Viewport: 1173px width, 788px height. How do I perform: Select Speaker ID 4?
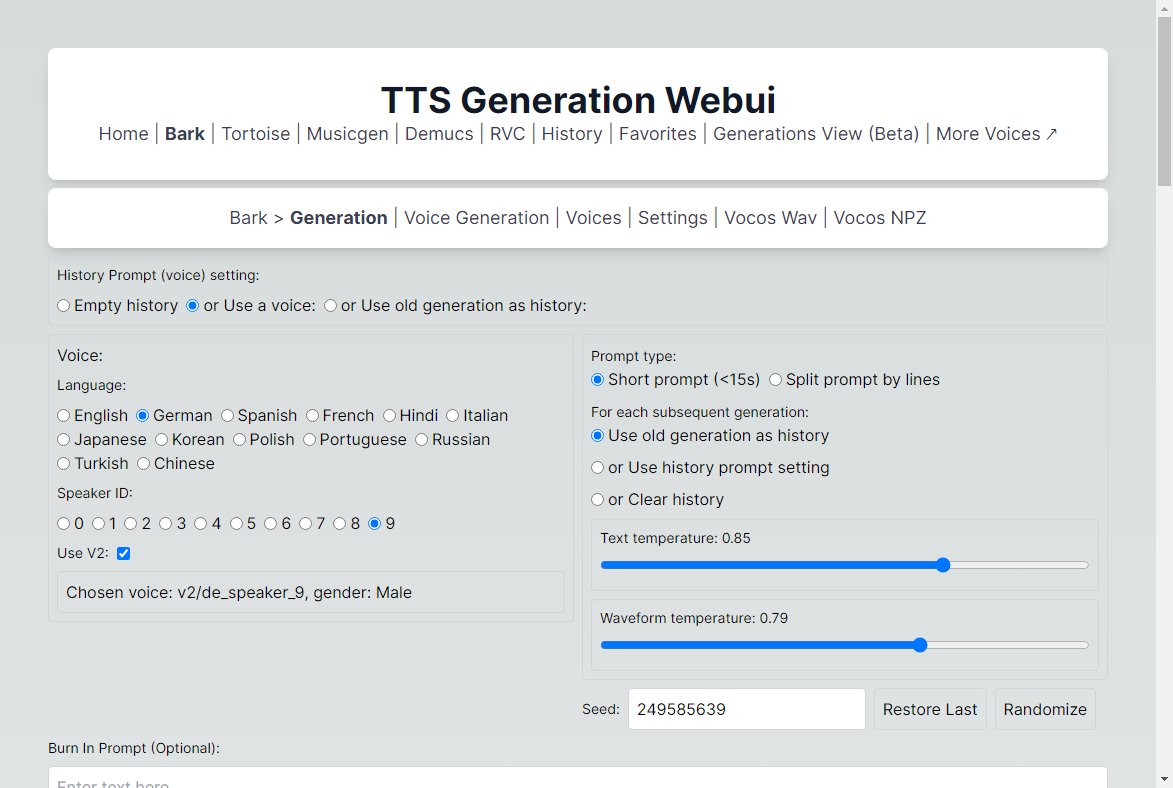click(200, 523)
